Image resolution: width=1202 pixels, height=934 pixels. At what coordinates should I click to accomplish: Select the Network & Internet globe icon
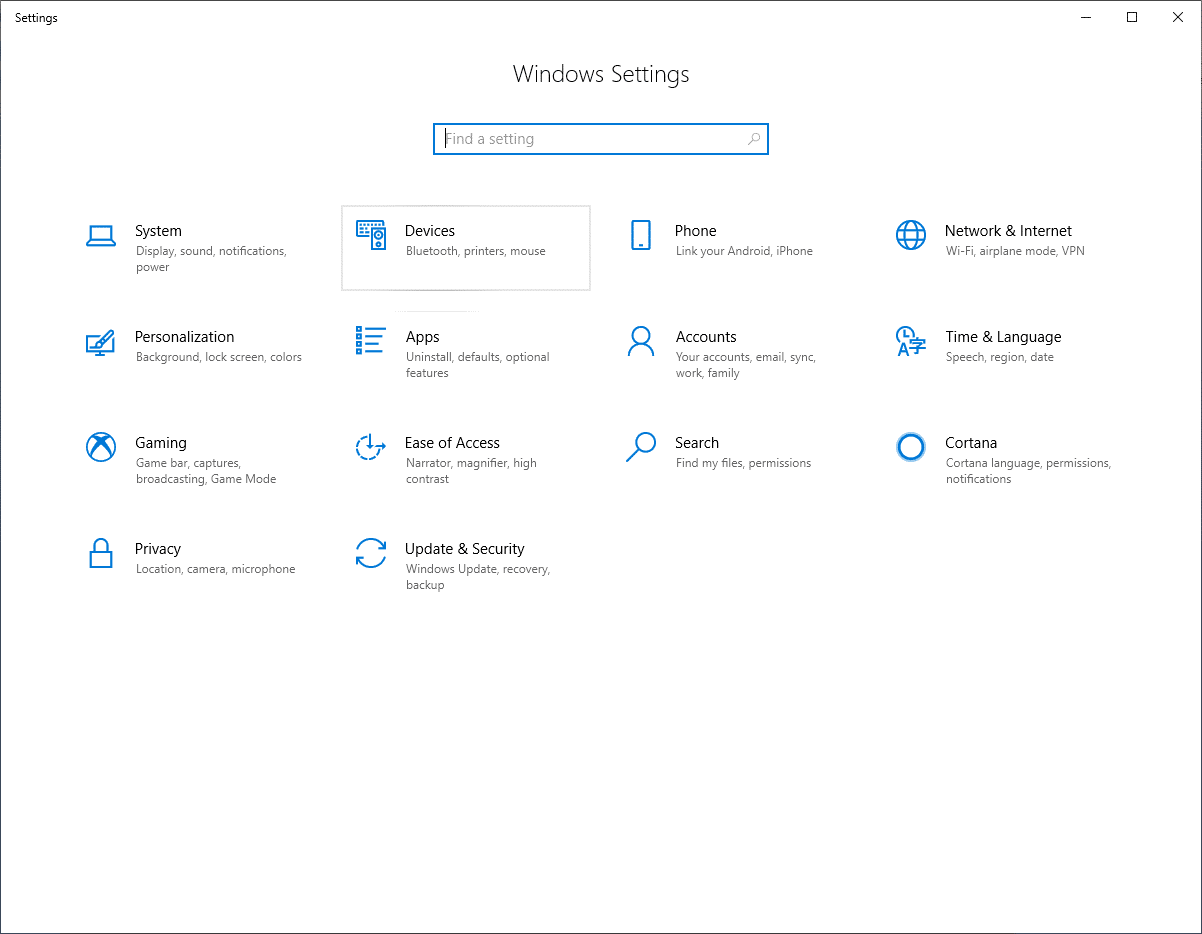tap(911, 235)
